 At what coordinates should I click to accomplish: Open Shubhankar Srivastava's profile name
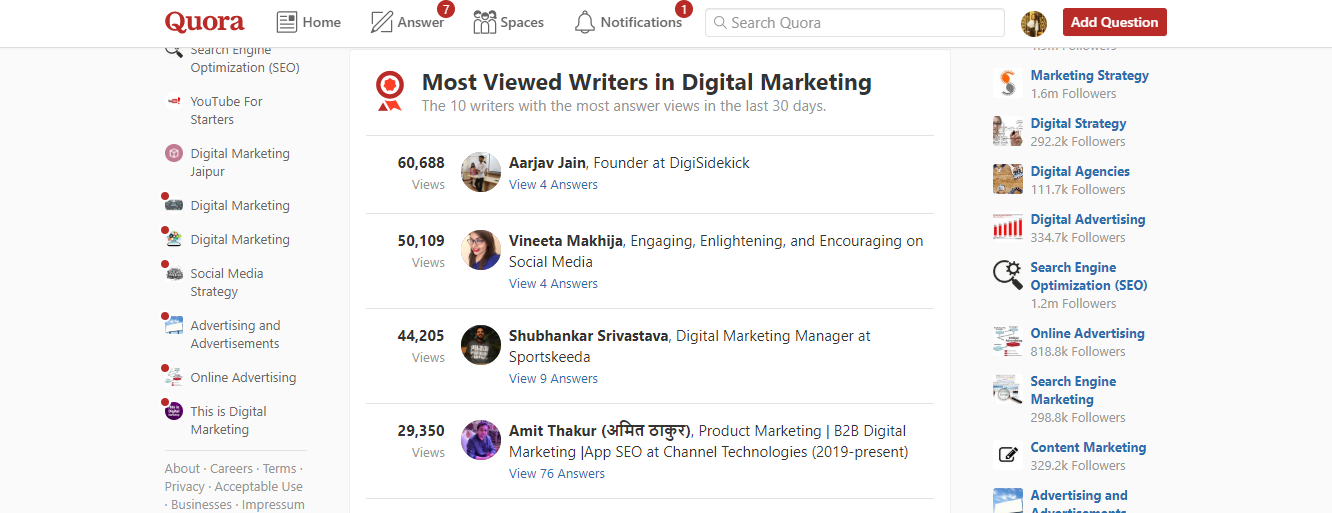(588, 335)
